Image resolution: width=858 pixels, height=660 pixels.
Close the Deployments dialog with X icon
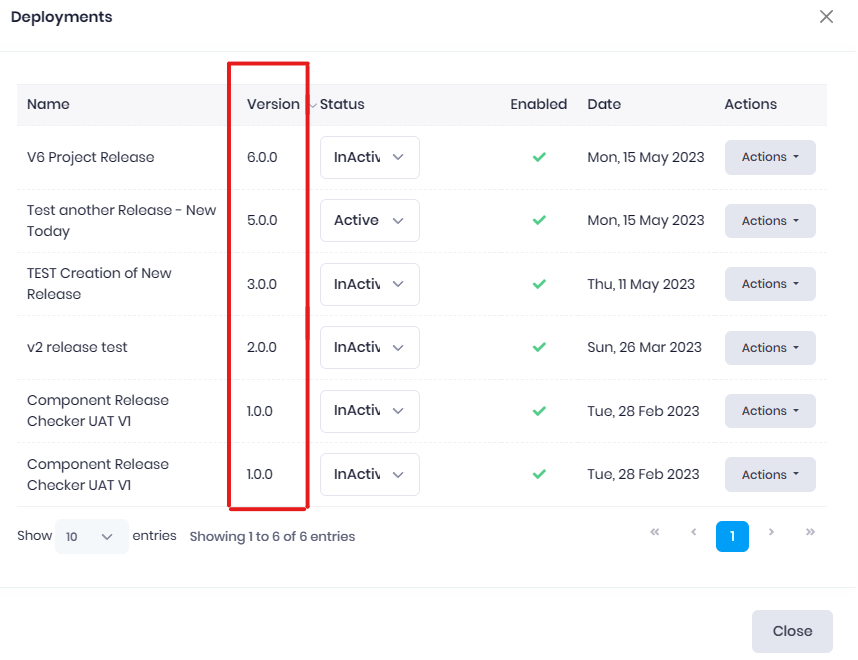pos(826,17)
